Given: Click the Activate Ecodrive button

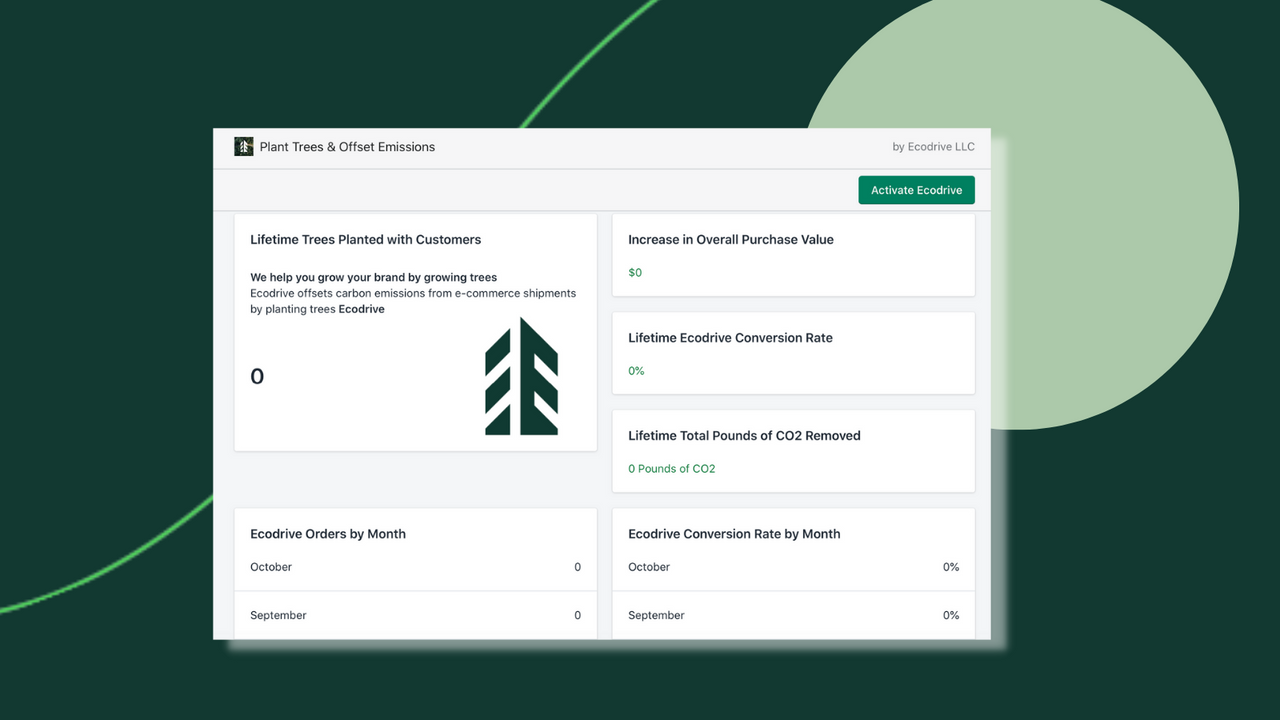Looking at the screenshot, I should click(x=916, y=190).
